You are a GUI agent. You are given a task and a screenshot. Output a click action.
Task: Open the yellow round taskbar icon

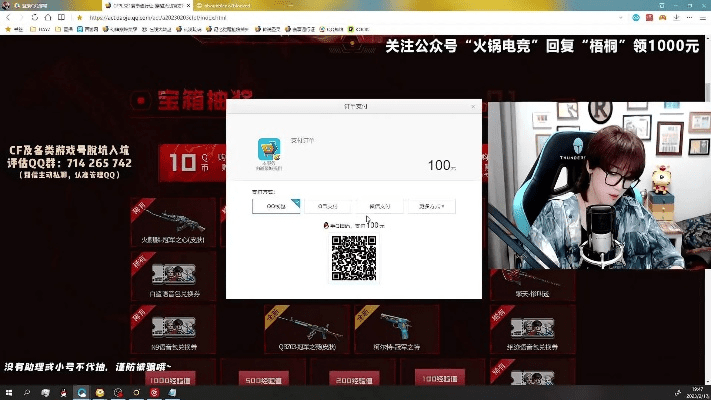coord(100,393)
